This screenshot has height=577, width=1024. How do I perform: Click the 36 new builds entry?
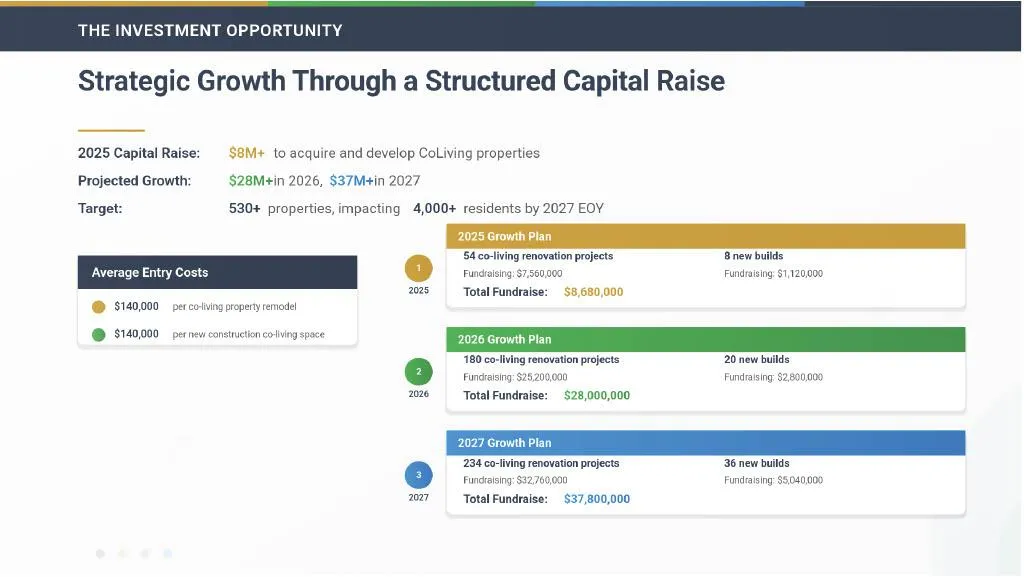756,463
